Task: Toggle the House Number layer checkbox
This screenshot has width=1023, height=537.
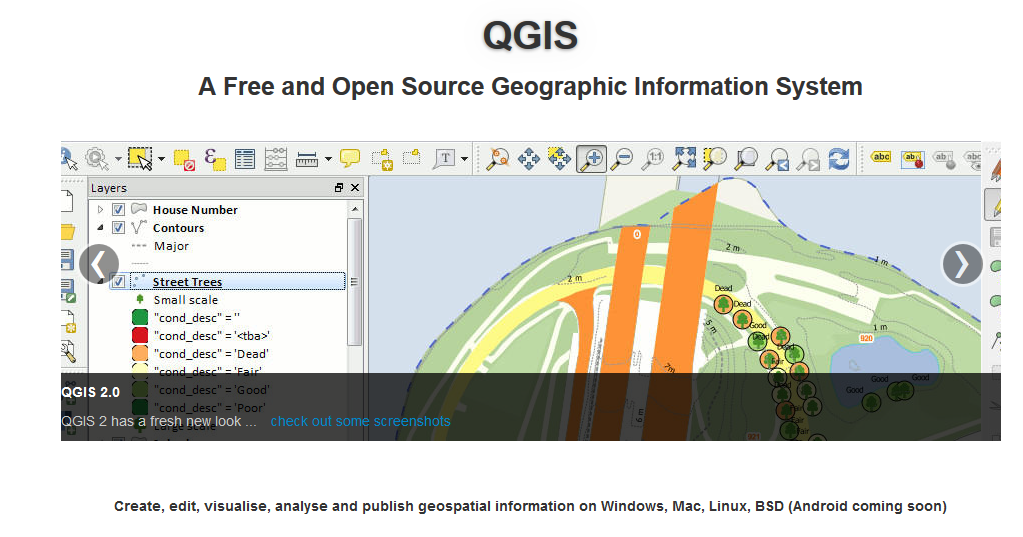Action: pyautogui.click(x=118, y=209)
